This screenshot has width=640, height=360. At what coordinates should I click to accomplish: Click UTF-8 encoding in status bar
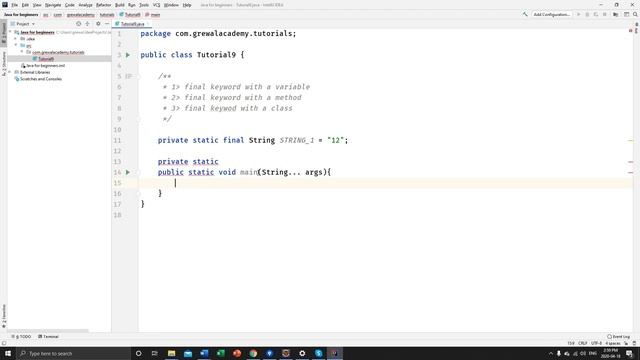pyautogui.click(x=596, y=343)
